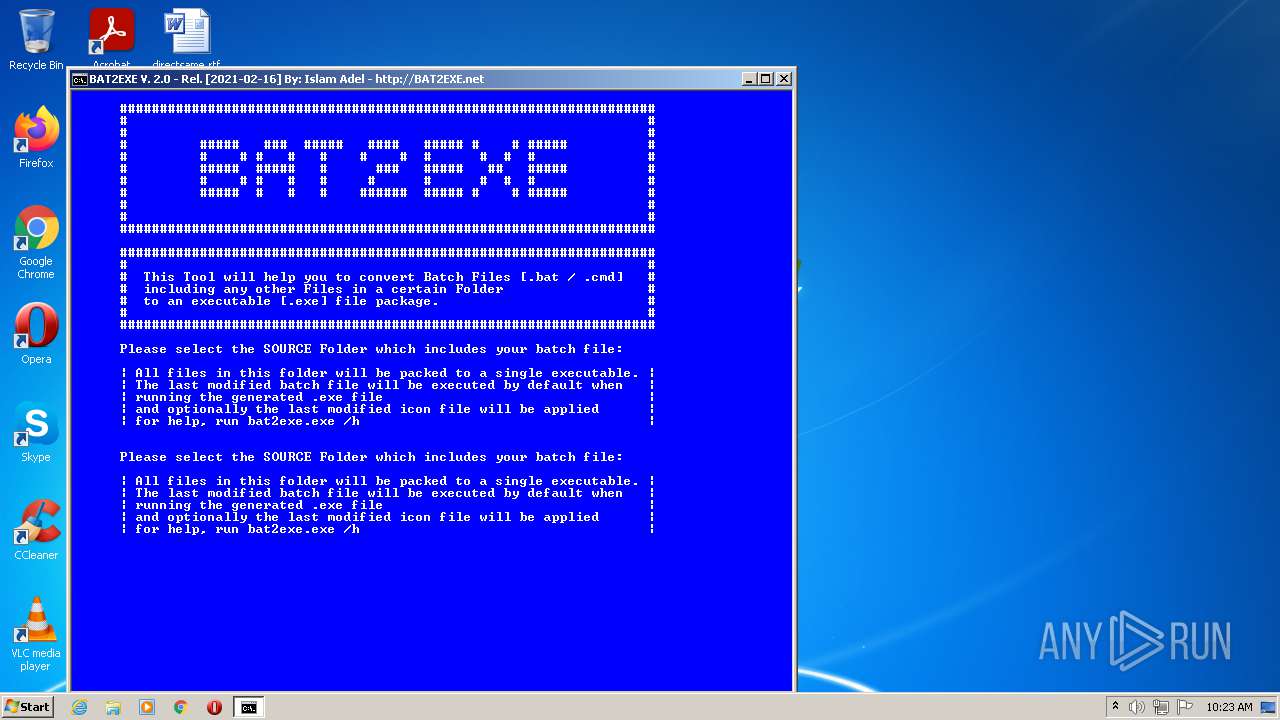The width and height of the screenshot is (1280, 720).
Task: Open the directcame.rtf Word document icon
Action: tap(187, 38)
